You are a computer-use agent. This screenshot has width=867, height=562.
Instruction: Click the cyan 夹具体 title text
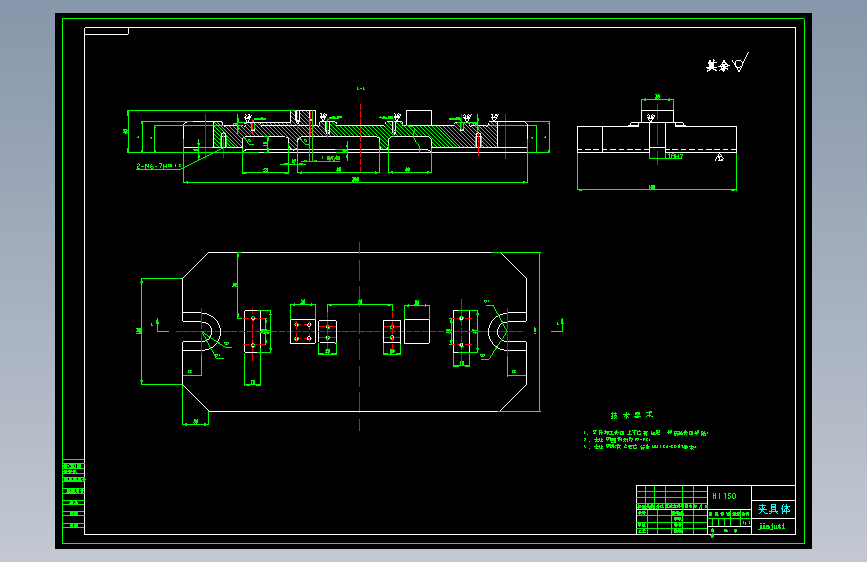pos(774,509)
